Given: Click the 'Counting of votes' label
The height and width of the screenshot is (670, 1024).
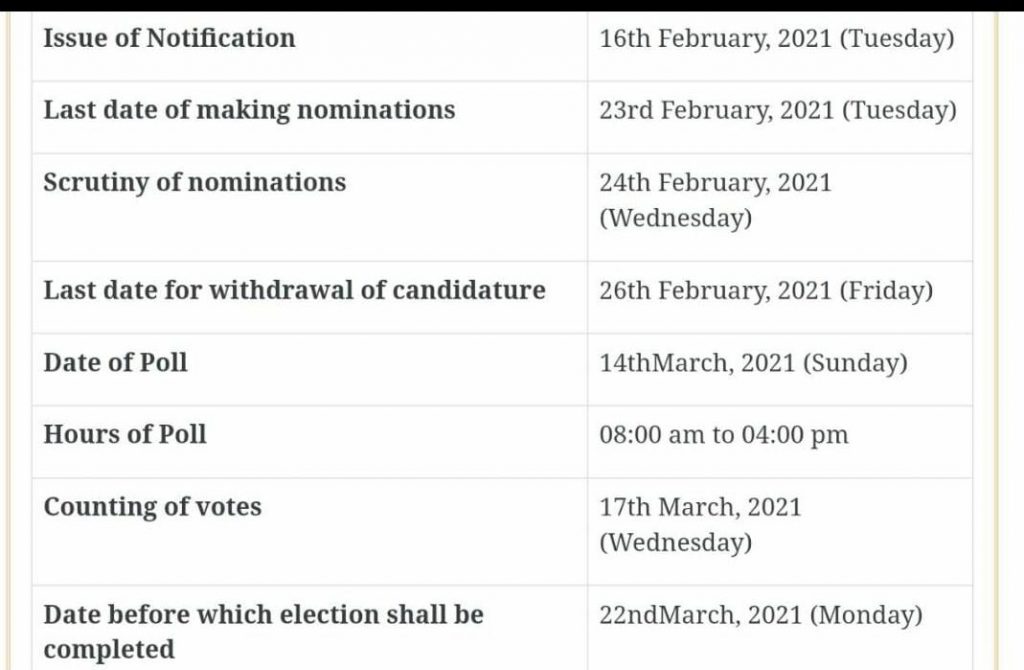Looking at the screenshot, I should [152, 507].
